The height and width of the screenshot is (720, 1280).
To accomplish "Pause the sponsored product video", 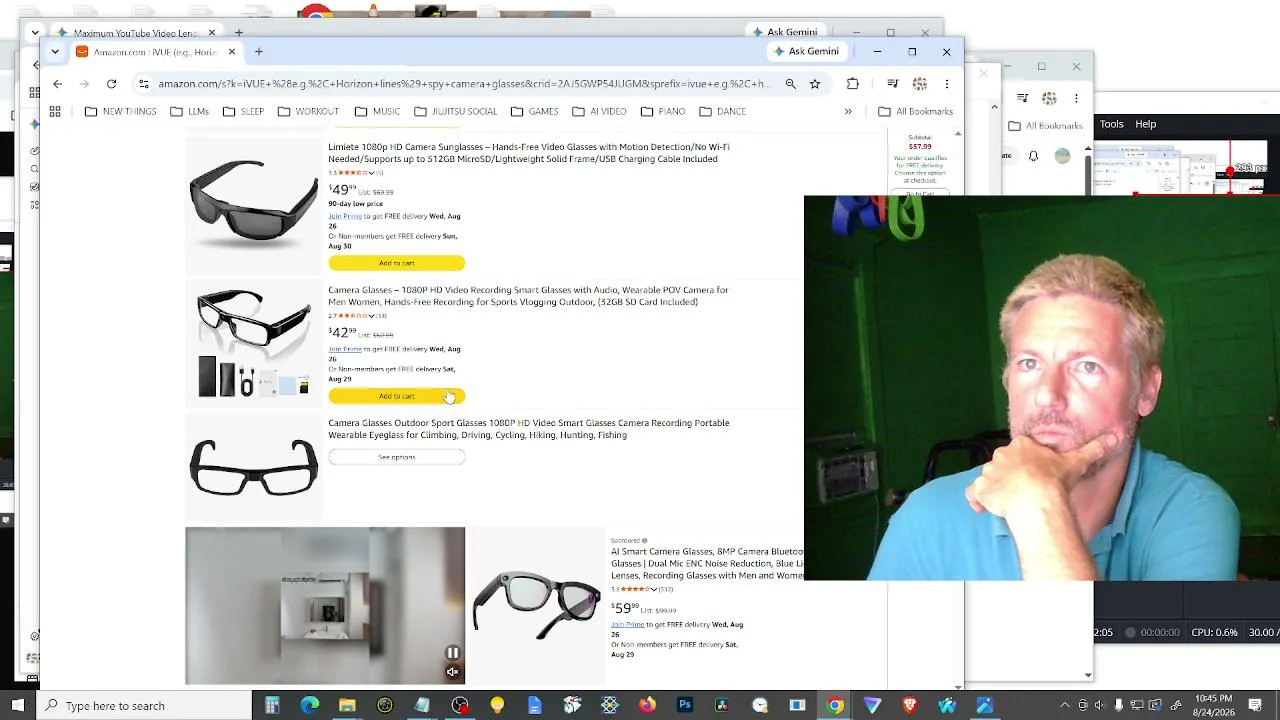I will tap(452, 653).
